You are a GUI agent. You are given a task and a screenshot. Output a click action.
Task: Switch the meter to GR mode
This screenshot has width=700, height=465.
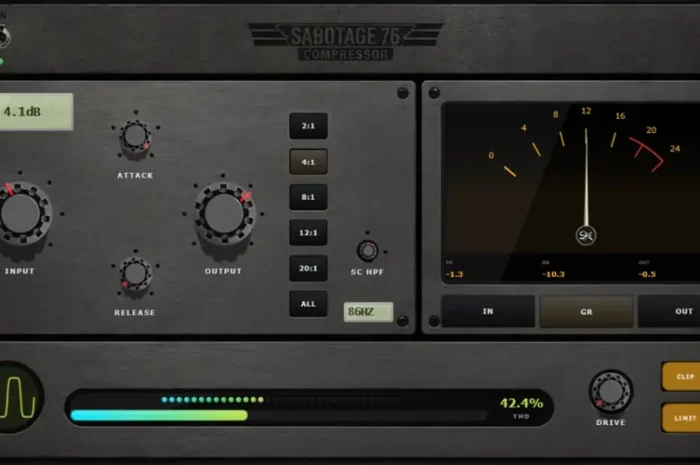pyautogui.click(x=586, y=311)
